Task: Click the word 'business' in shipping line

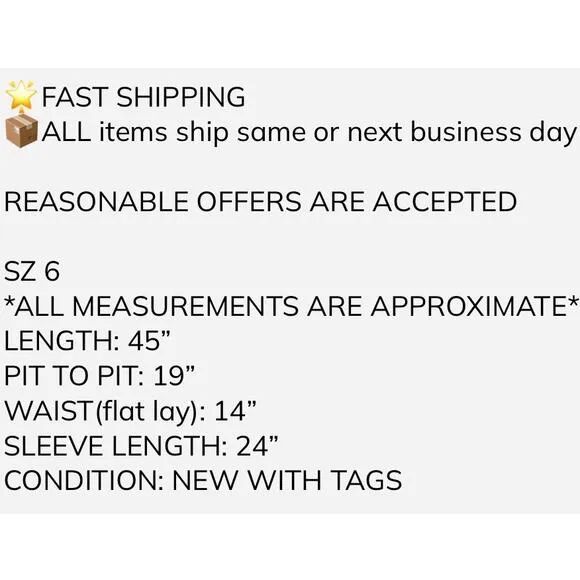Action: tap(466, 131)
